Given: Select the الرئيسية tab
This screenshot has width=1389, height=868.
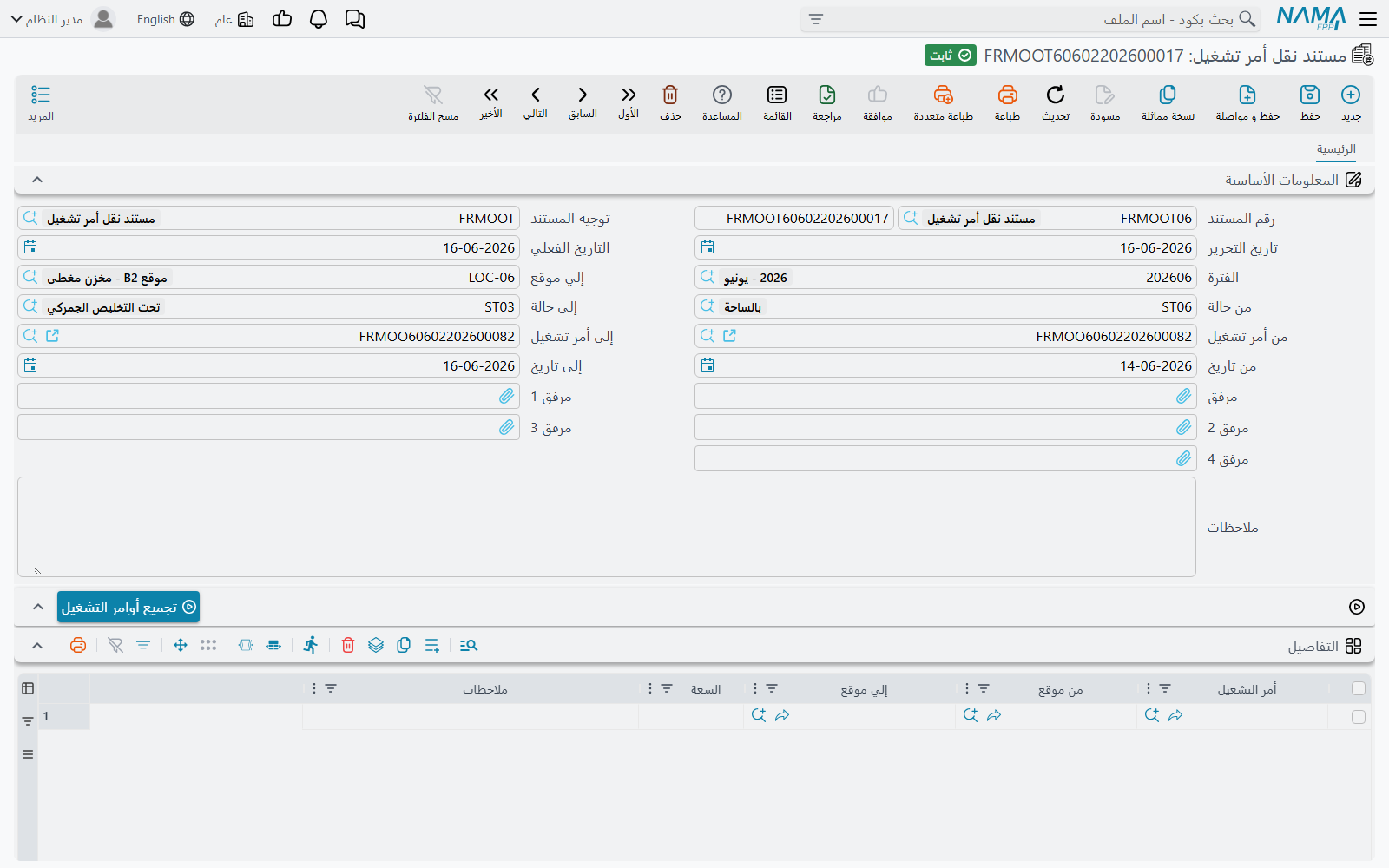Looking at the screenshot, I should 1336,149.
